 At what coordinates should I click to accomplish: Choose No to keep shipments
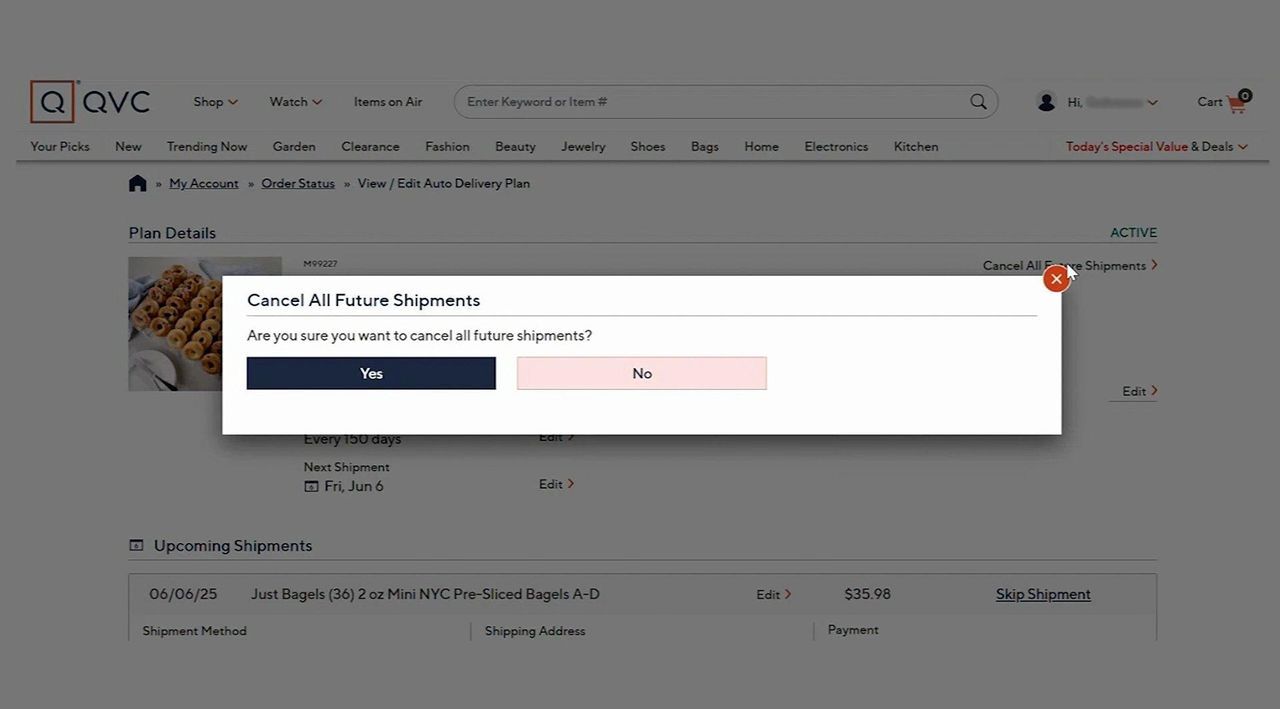642,373
